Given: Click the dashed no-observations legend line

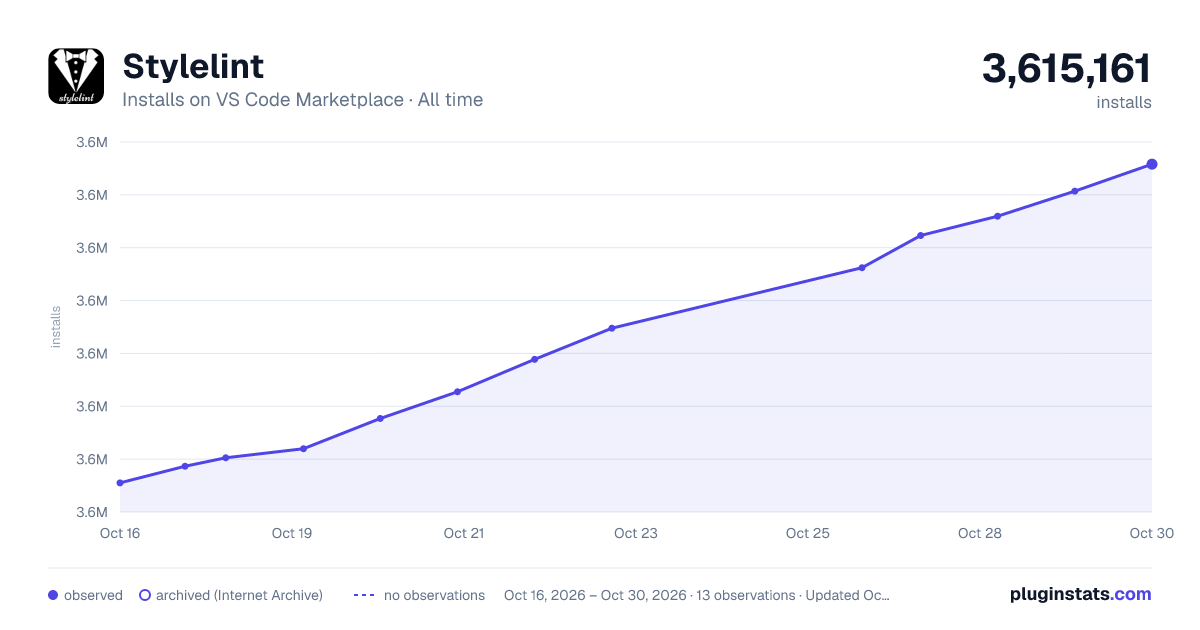Looking at the screenshot, I should (x=364, y=595).
